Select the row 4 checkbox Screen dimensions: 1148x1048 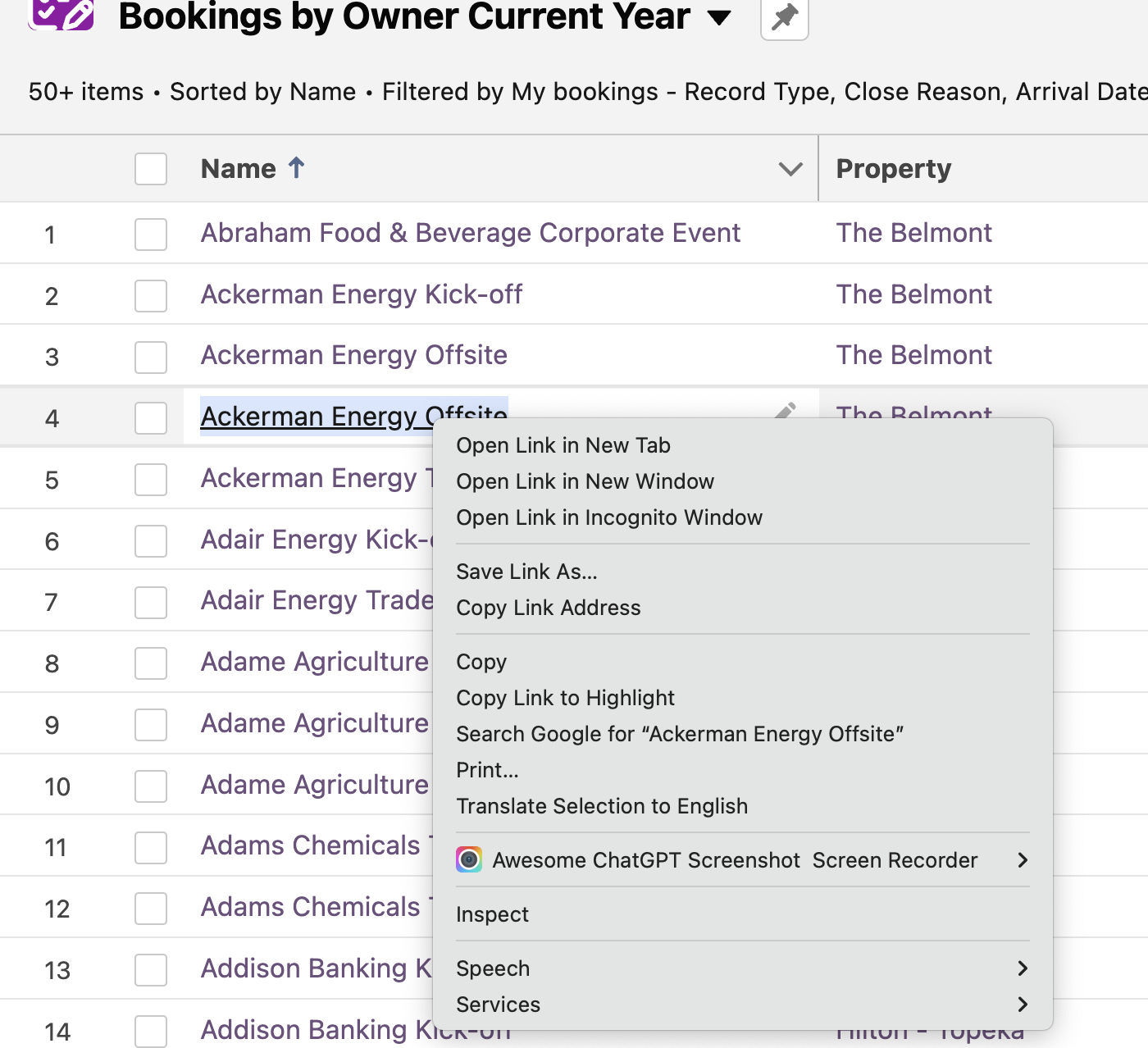pos(151,418)
